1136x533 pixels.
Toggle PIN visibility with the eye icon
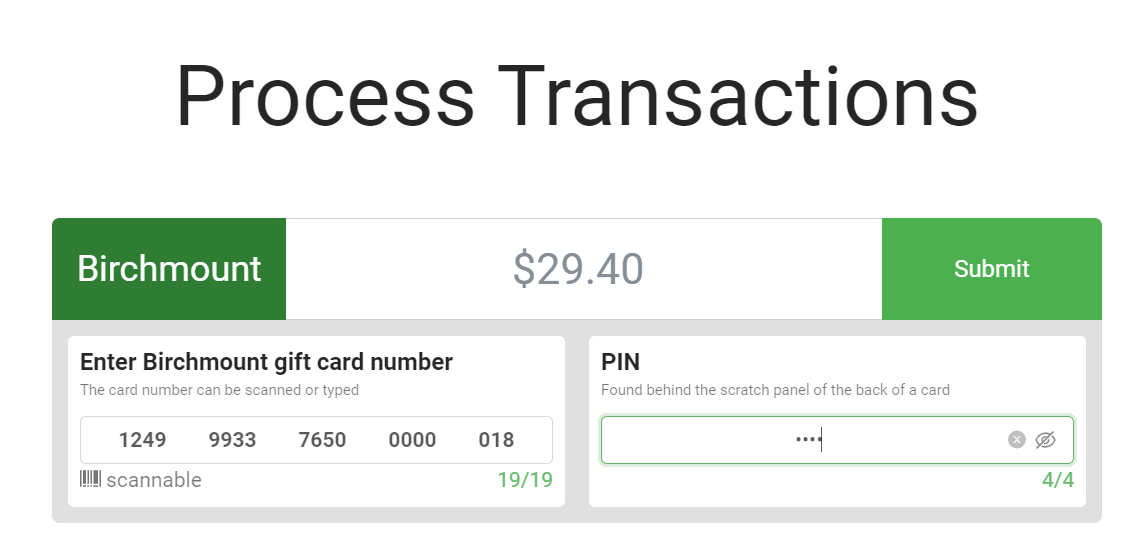[x=1046, y=440]
